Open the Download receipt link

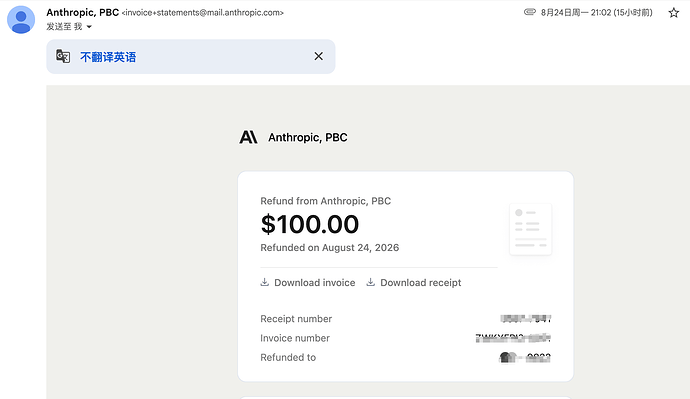(x=420, y=282)
